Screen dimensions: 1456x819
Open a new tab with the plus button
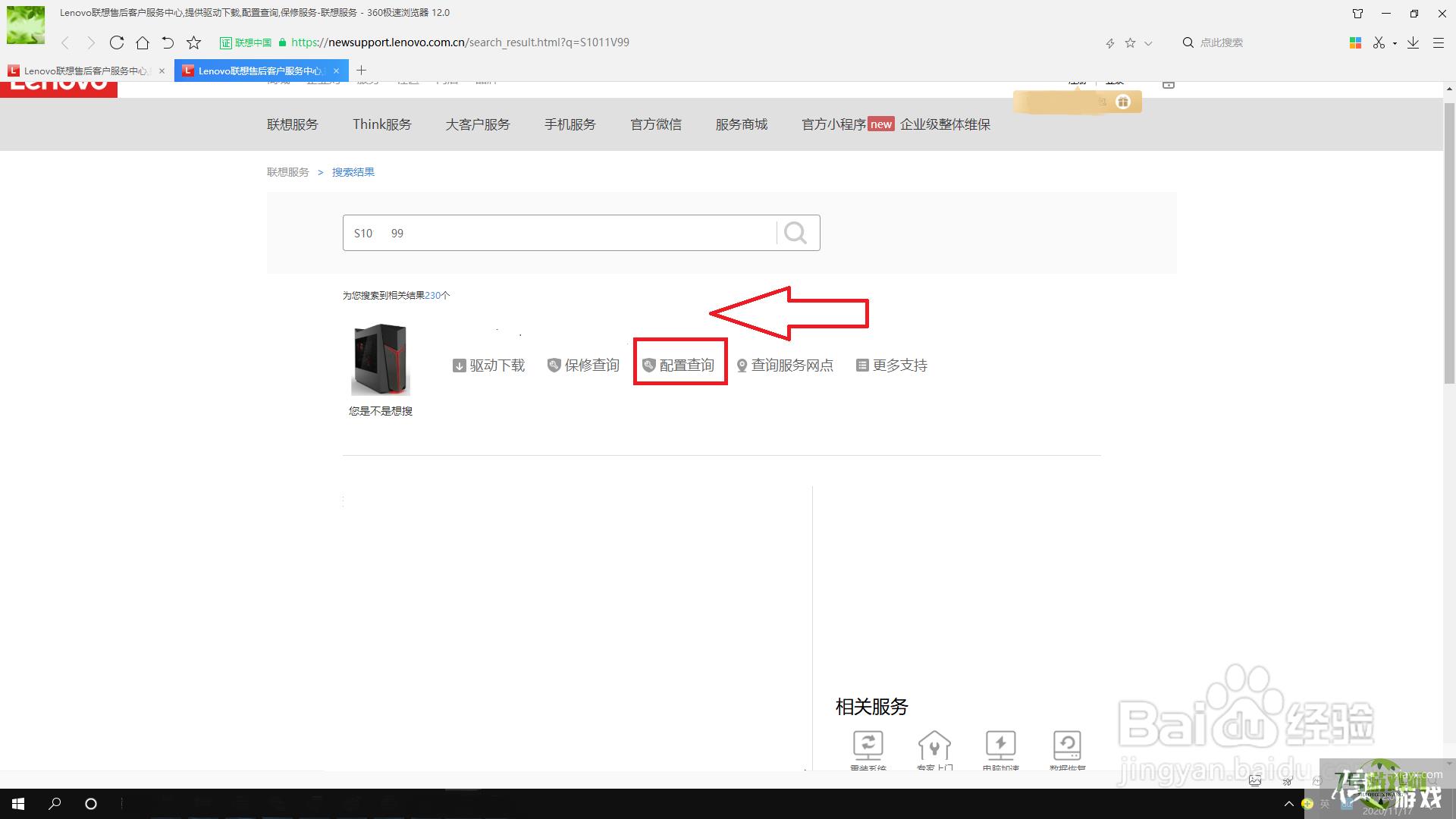pyautogui.click(x=361, y=70)
